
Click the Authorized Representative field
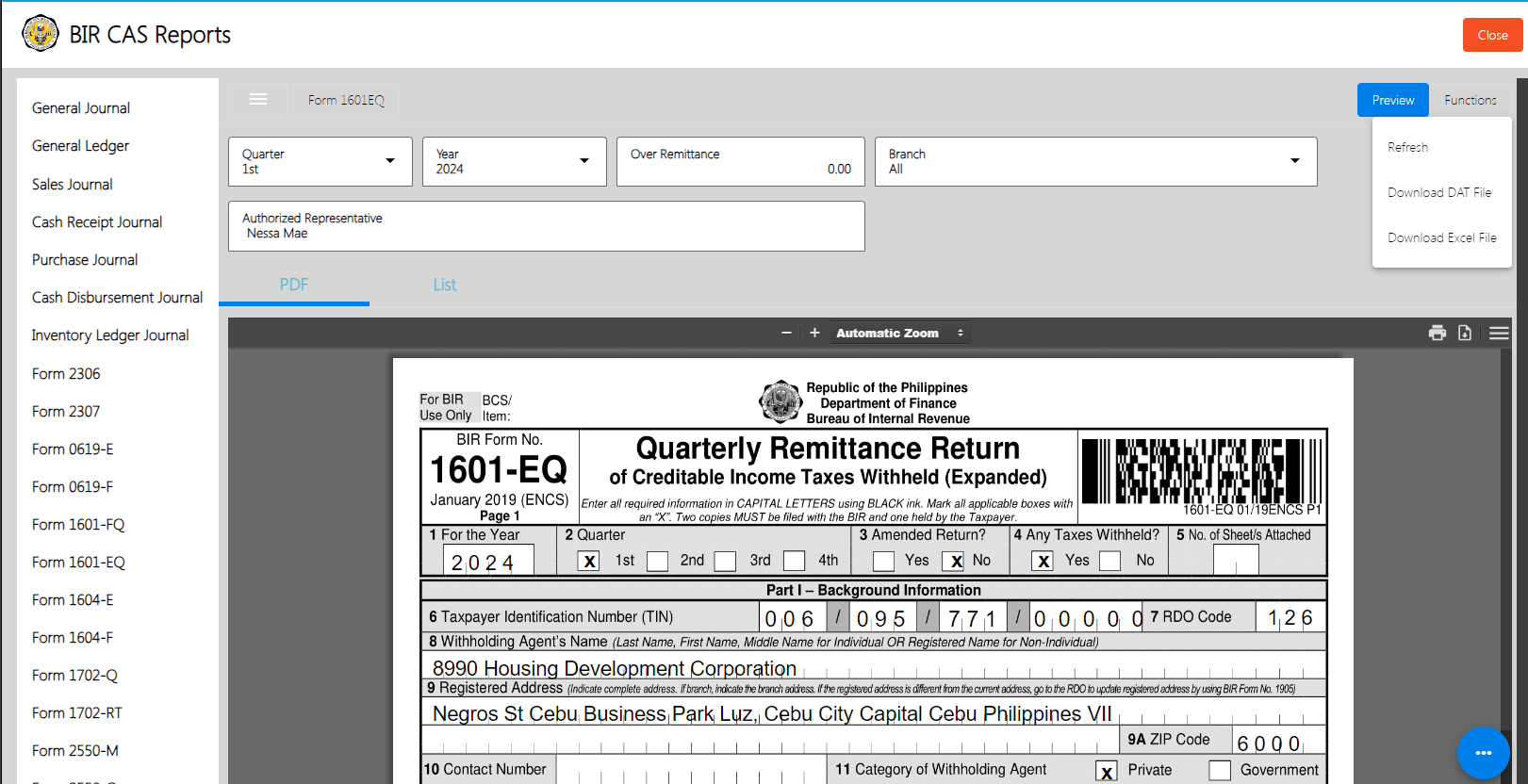tap(547, 226)
